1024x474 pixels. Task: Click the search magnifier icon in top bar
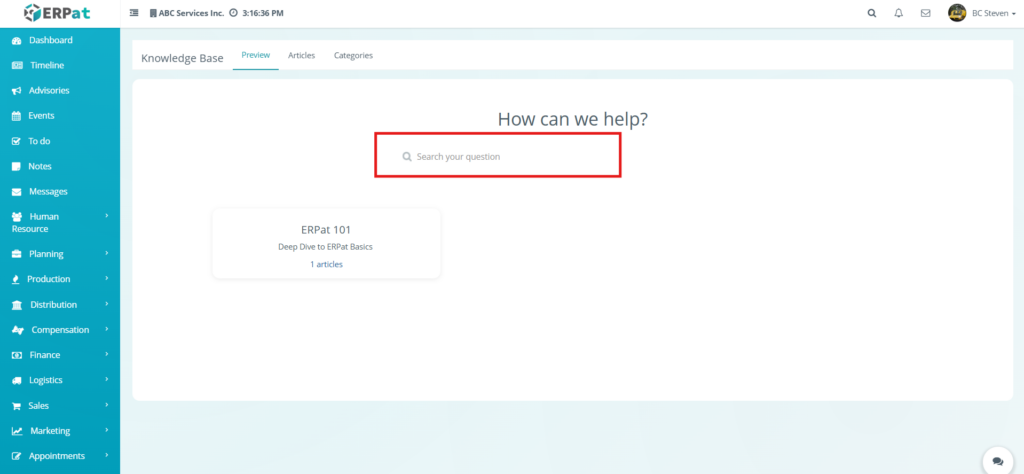(x=872, y=13)
